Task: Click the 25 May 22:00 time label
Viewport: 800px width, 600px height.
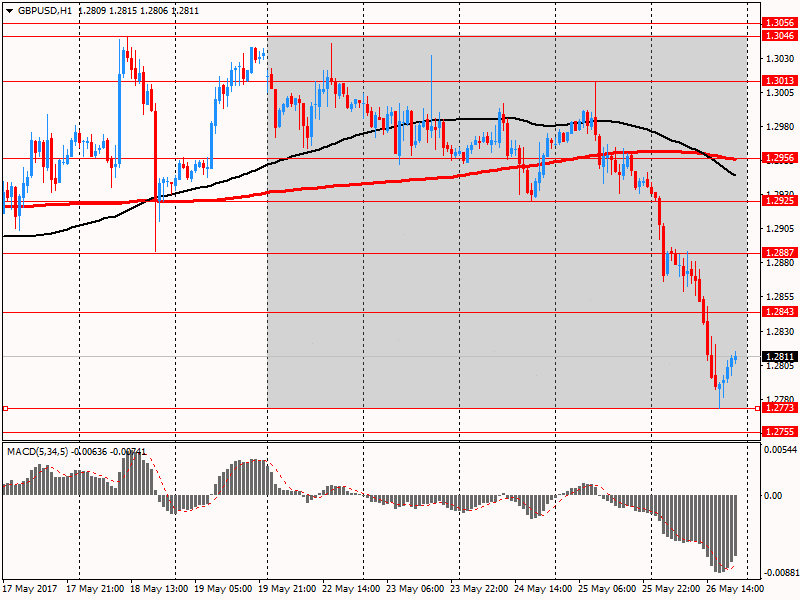Action: (671, 588)
